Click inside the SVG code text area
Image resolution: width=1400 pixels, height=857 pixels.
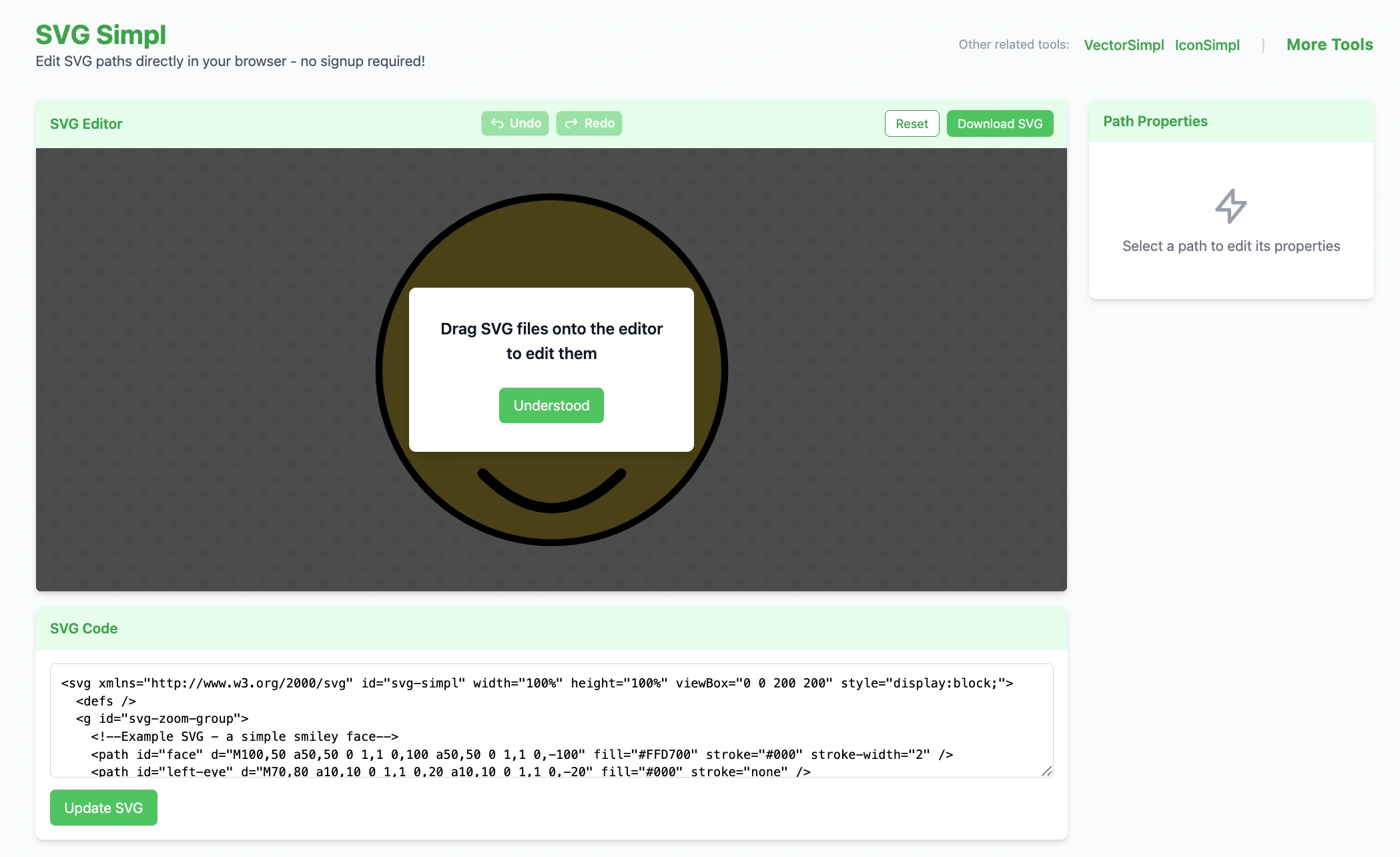pyautogui.click(x=551, y=720)
